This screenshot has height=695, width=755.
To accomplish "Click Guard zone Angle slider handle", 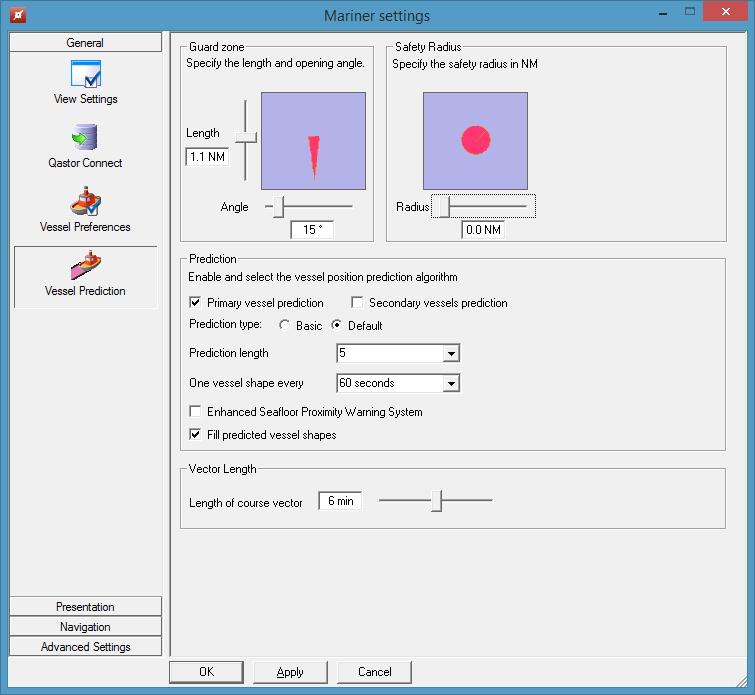I will click(278, 207).
